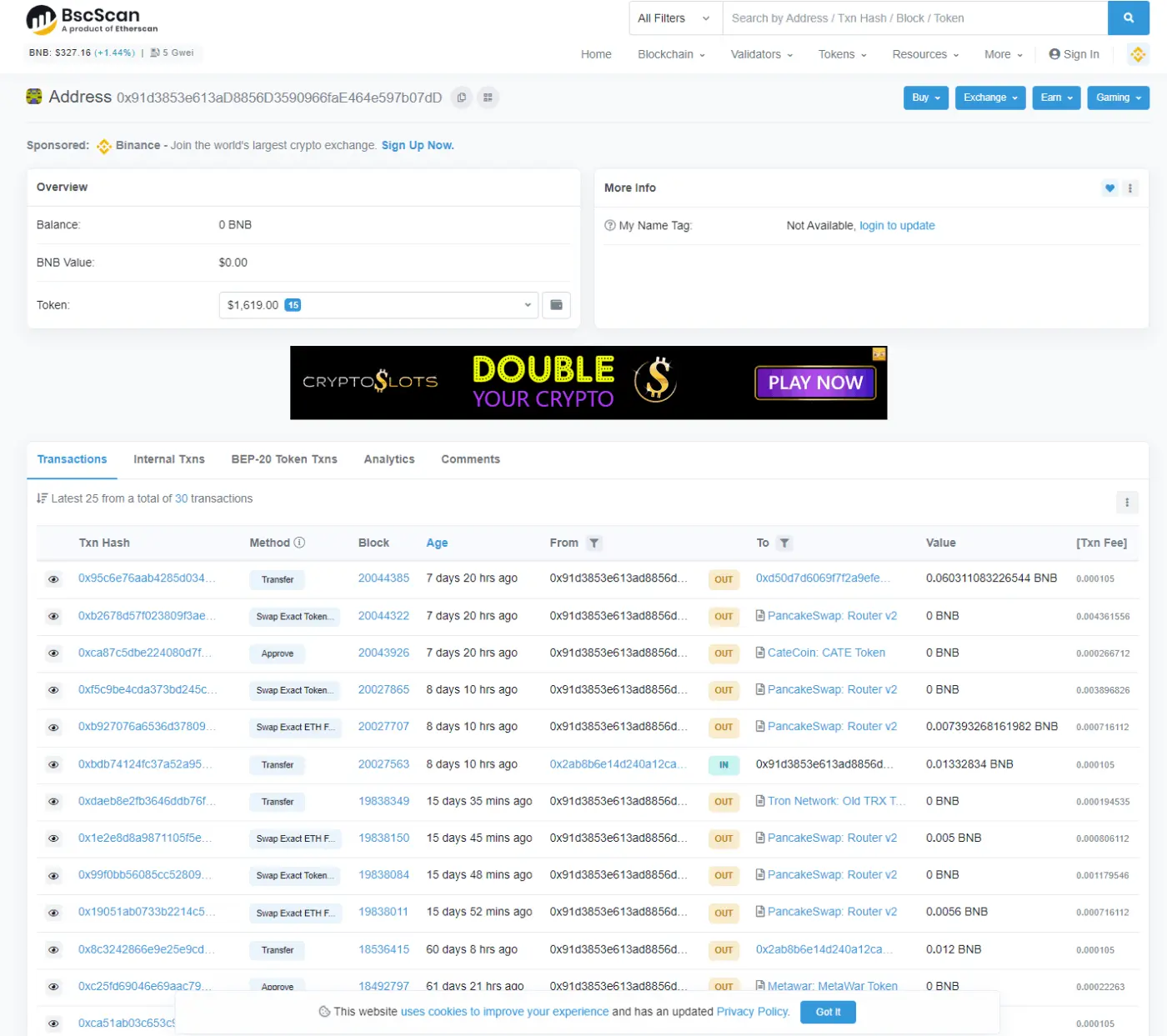Image resolution: width=1167 pixels, height=1036 pixels.
Task: Filter the To column with funnel icon
Action: [784, 543]
